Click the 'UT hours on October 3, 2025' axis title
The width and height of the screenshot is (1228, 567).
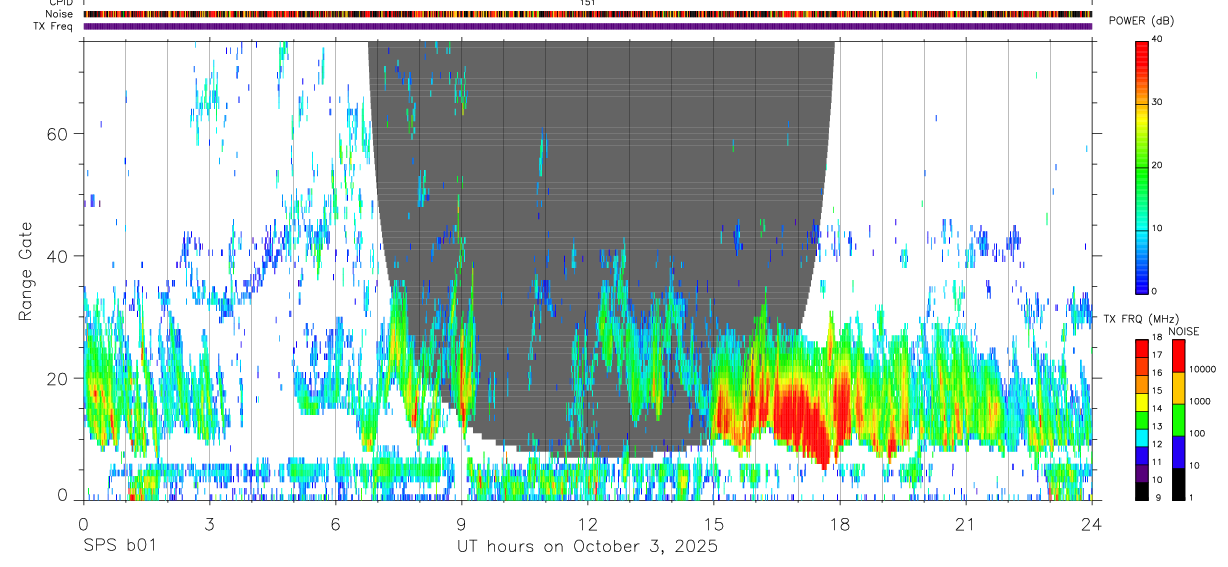click(x=587, y=547)
